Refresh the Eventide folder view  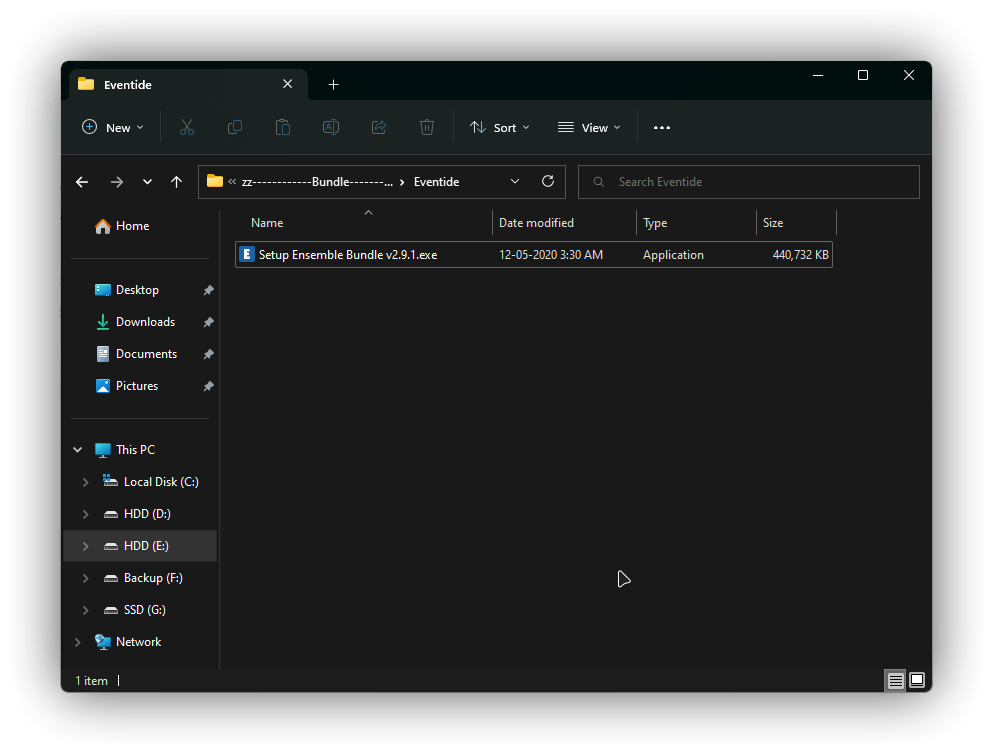tap(548, 182)
